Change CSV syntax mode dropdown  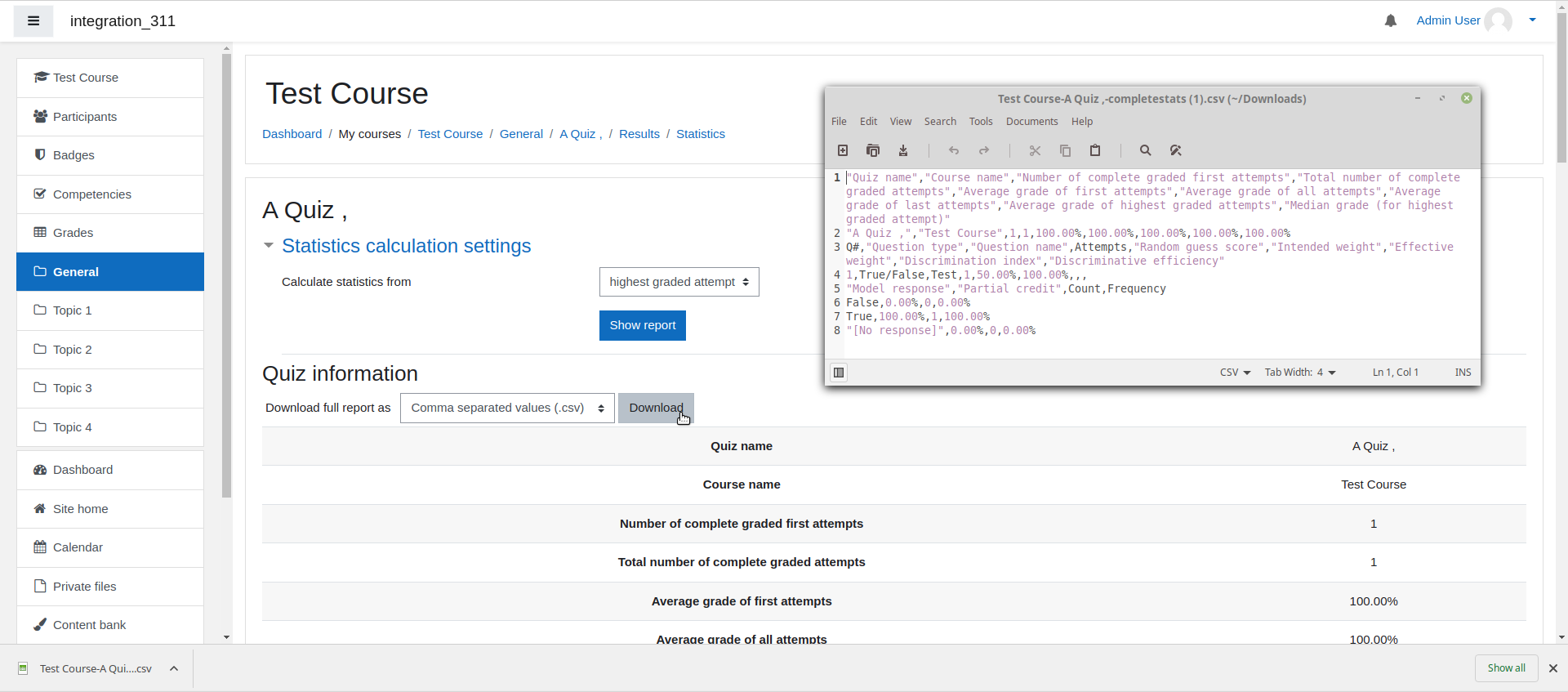tap(1235, 373)
